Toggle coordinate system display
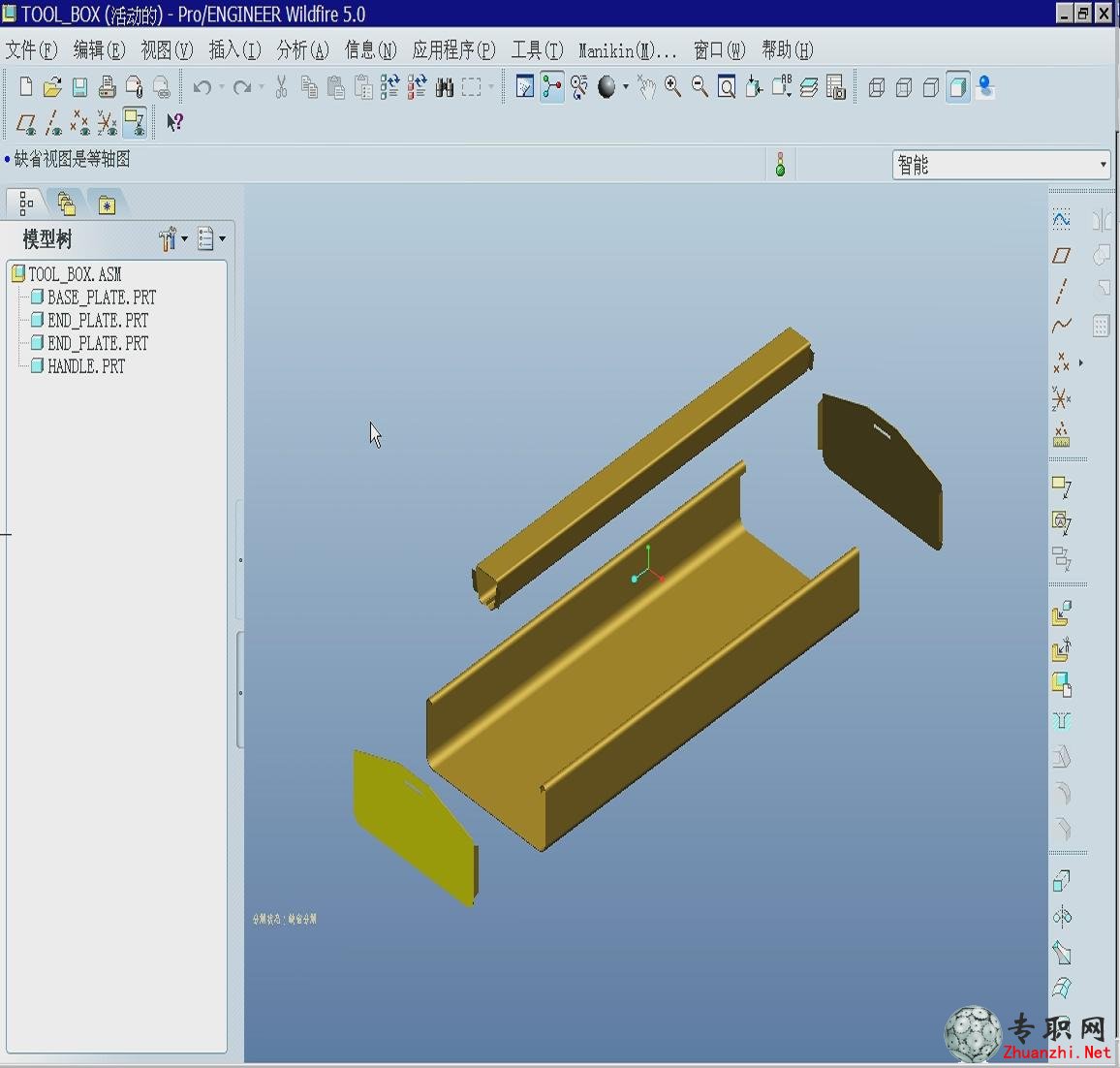The width and height of the screenshot is (1120, 1068). click(x=108, y=123)
